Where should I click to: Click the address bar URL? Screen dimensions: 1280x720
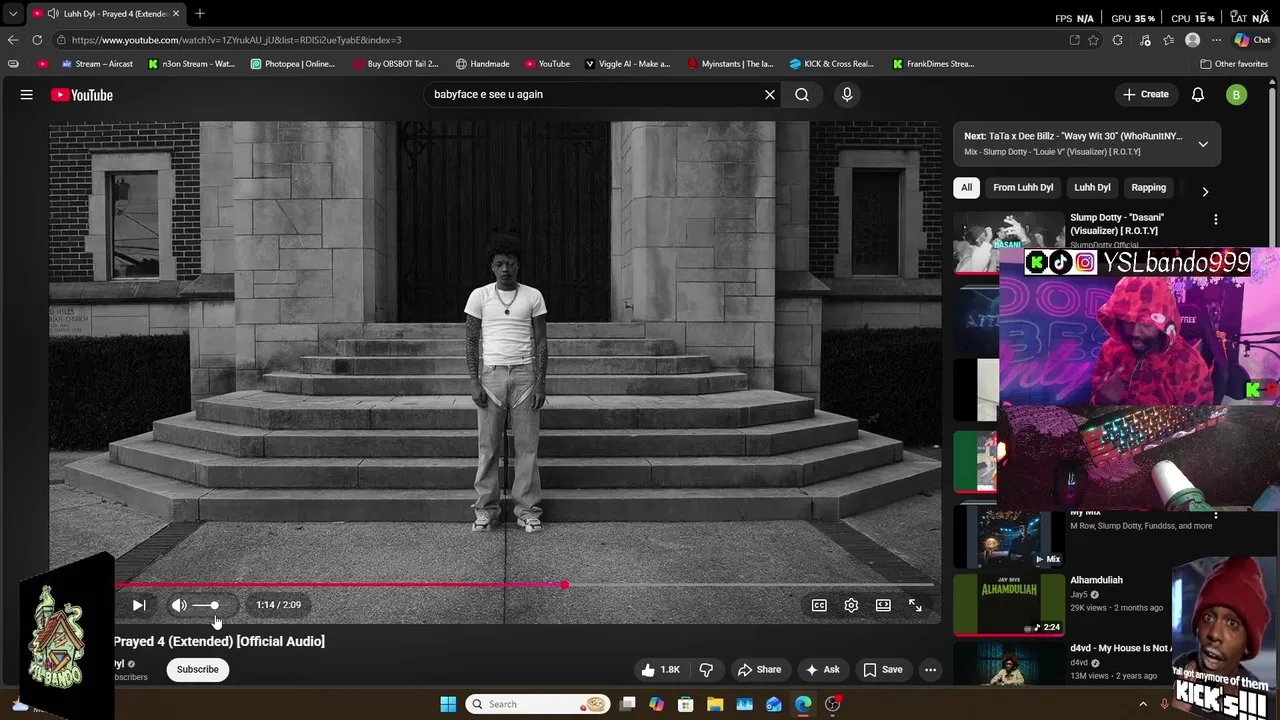[x=236, y=40]
